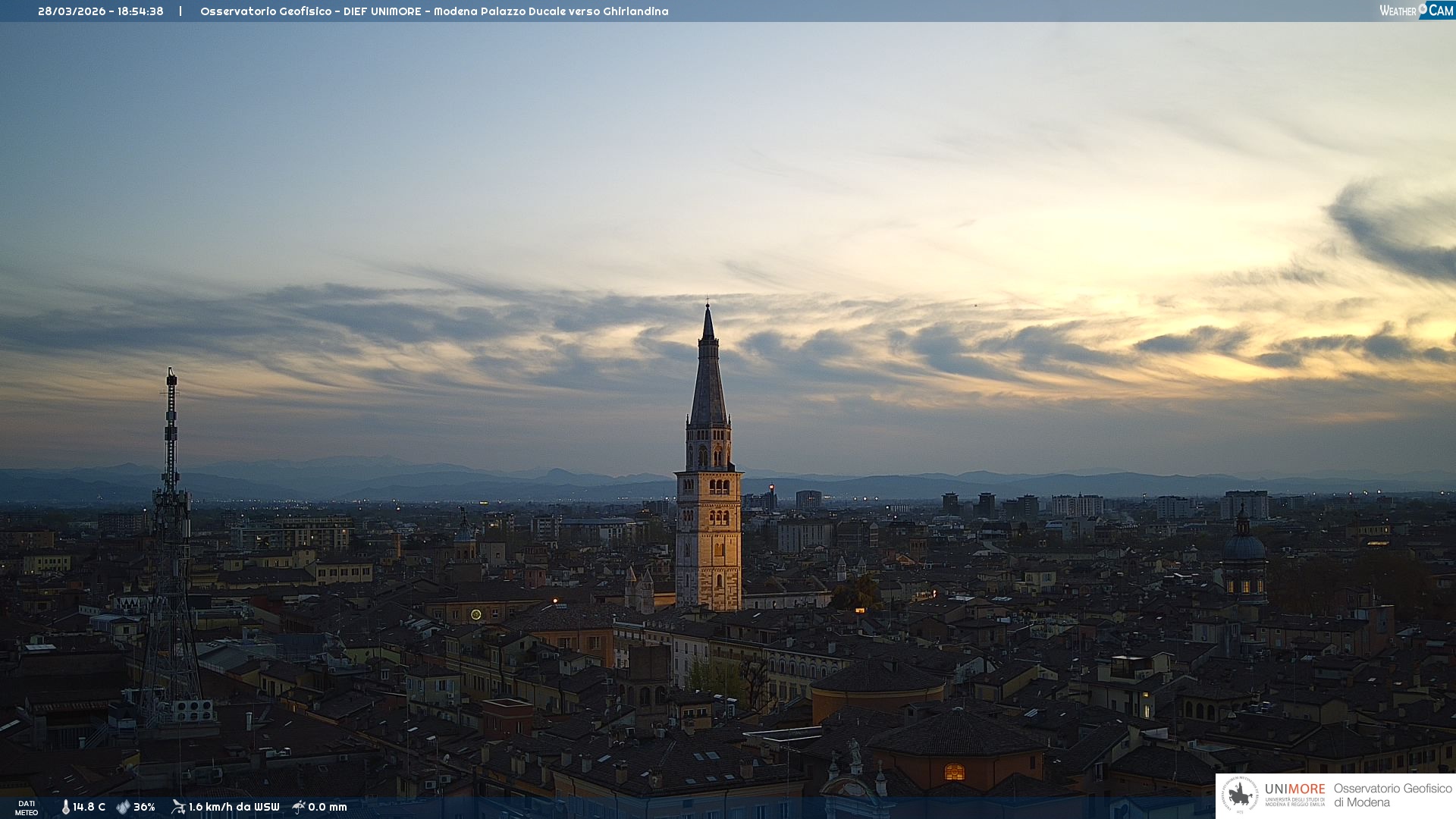The width and height of the screenshot is (1456, 819).
Task: Click the UNIMORE university seal emblem
Action: [1240, 795]
